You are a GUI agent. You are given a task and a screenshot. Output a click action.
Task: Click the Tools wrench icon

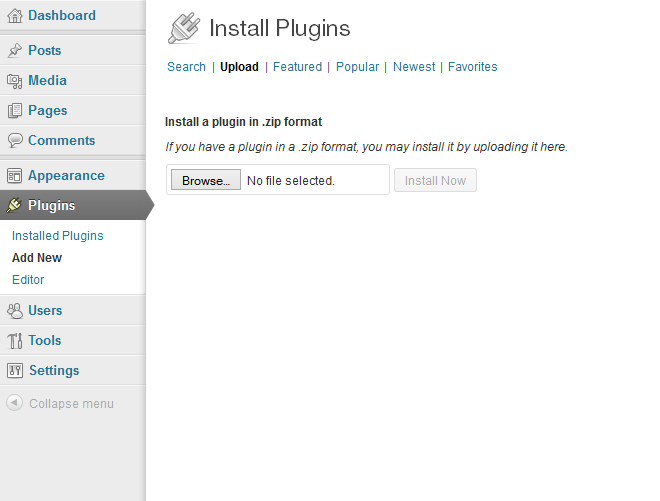coord(15,341)
